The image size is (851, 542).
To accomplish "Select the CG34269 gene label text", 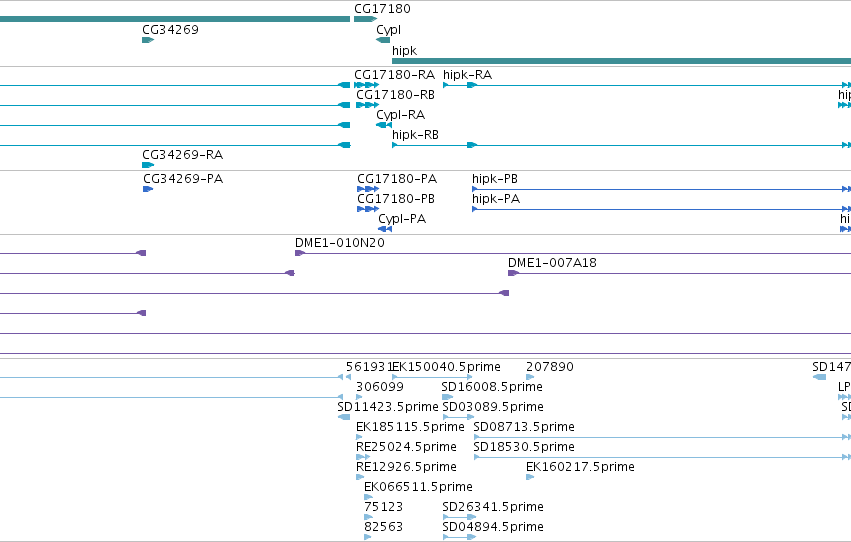I will point(170,30).
